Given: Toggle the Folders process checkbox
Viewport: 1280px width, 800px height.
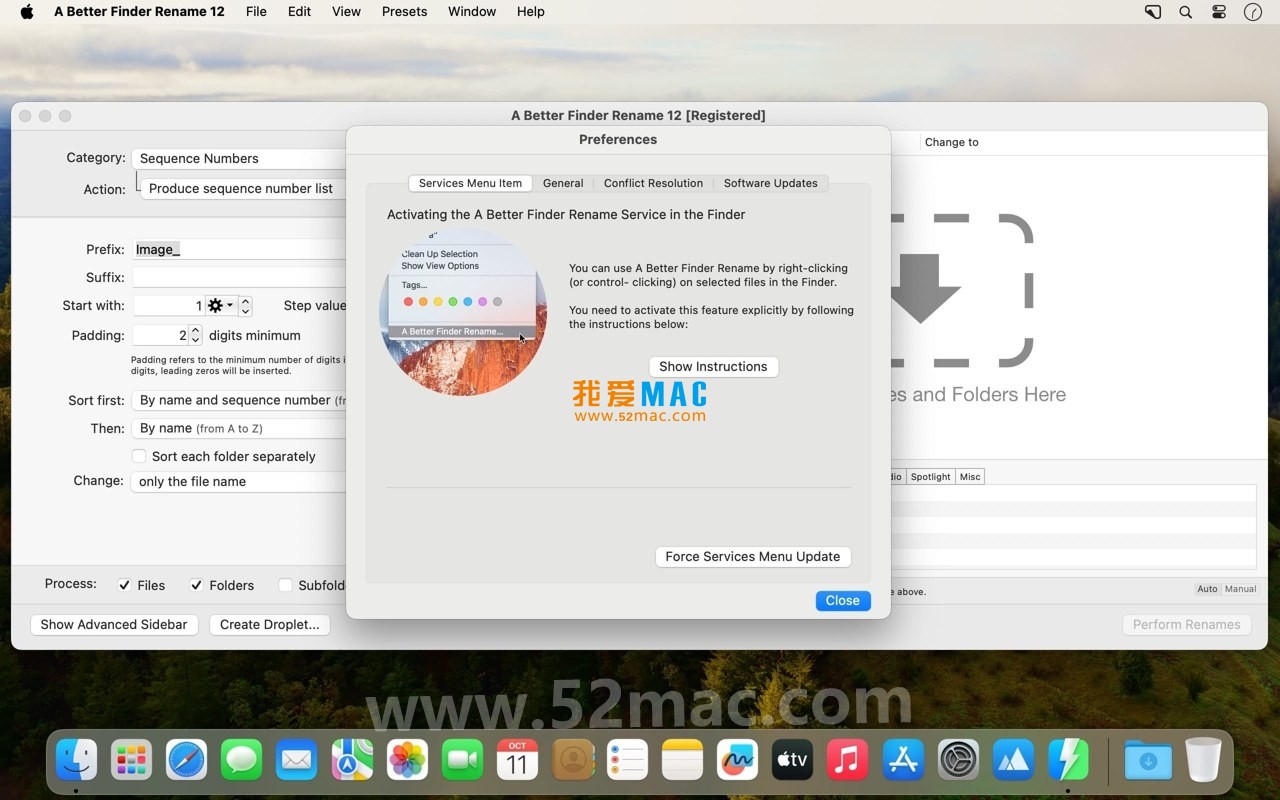Looking at the screenshot, I should (197, 585).
